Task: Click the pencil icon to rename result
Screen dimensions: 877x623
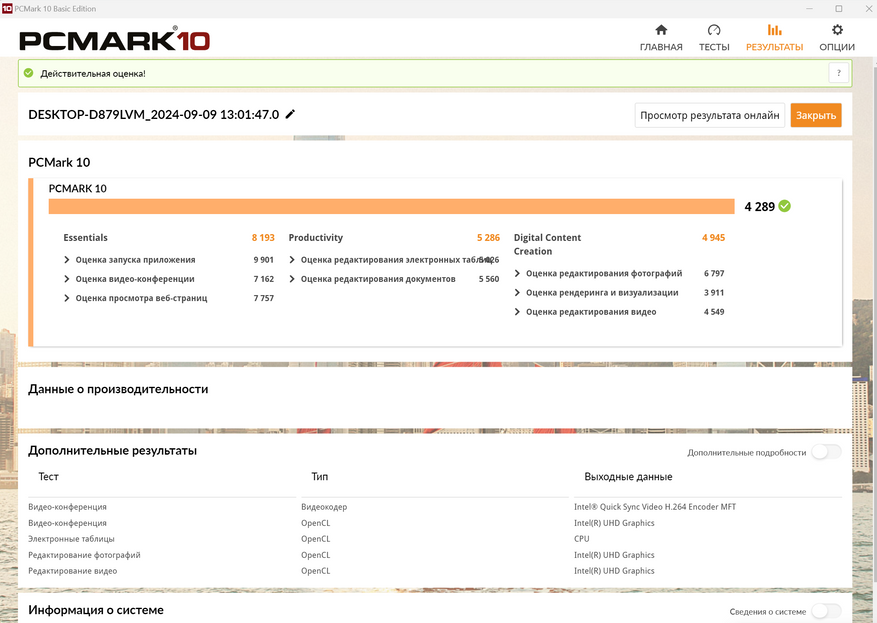Action: click(x=290, y=114)
